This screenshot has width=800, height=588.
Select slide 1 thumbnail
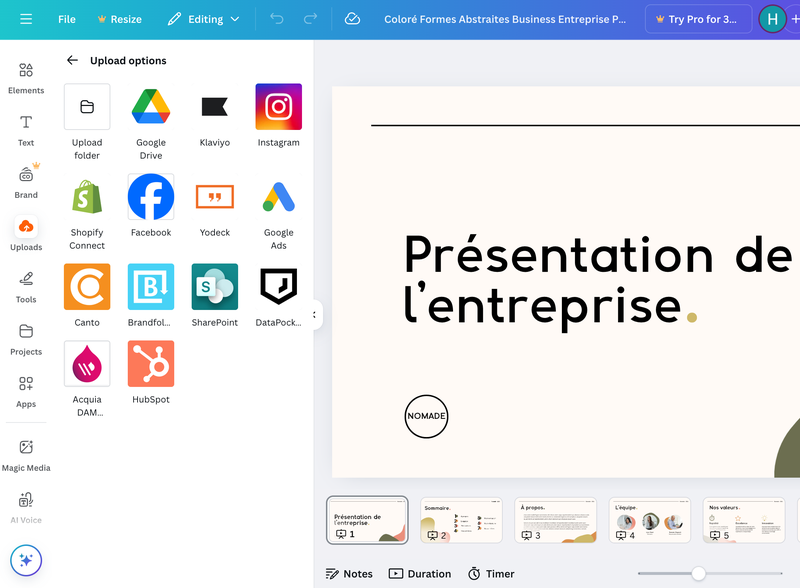(367, 520)
